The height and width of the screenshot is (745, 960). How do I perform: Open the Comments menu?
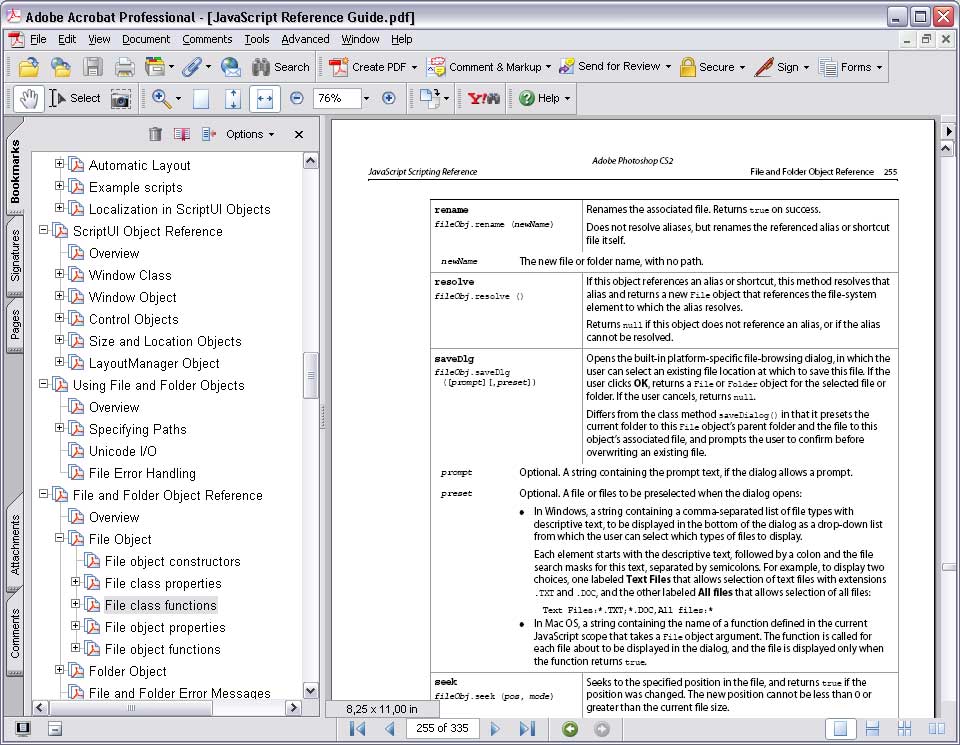point(207,39)
